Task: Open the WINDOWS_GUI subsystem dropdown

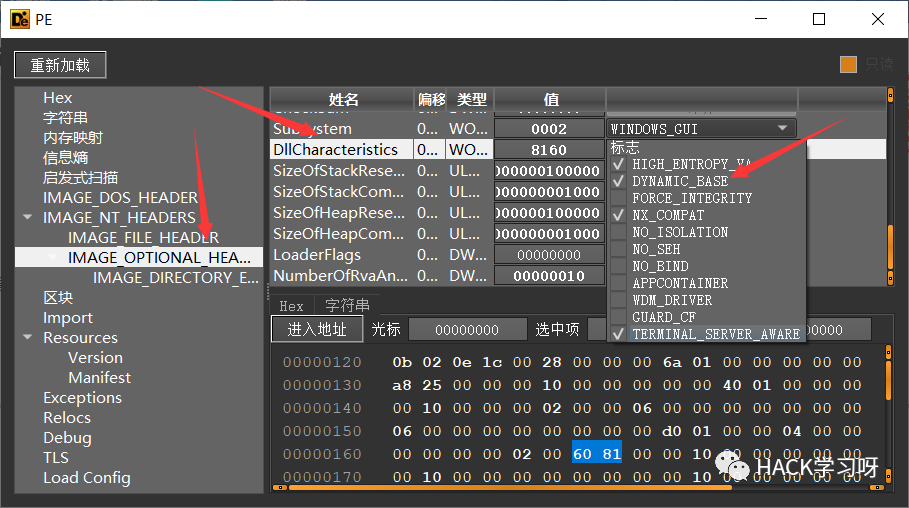Action: point(701,129)
